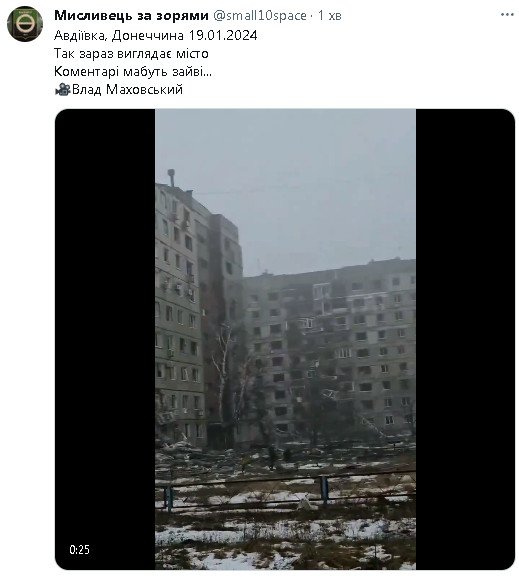Open the round profile avatar of the author
Image resolution: width=519 pixels, height=577 pixels.
[x=25, y=24]
